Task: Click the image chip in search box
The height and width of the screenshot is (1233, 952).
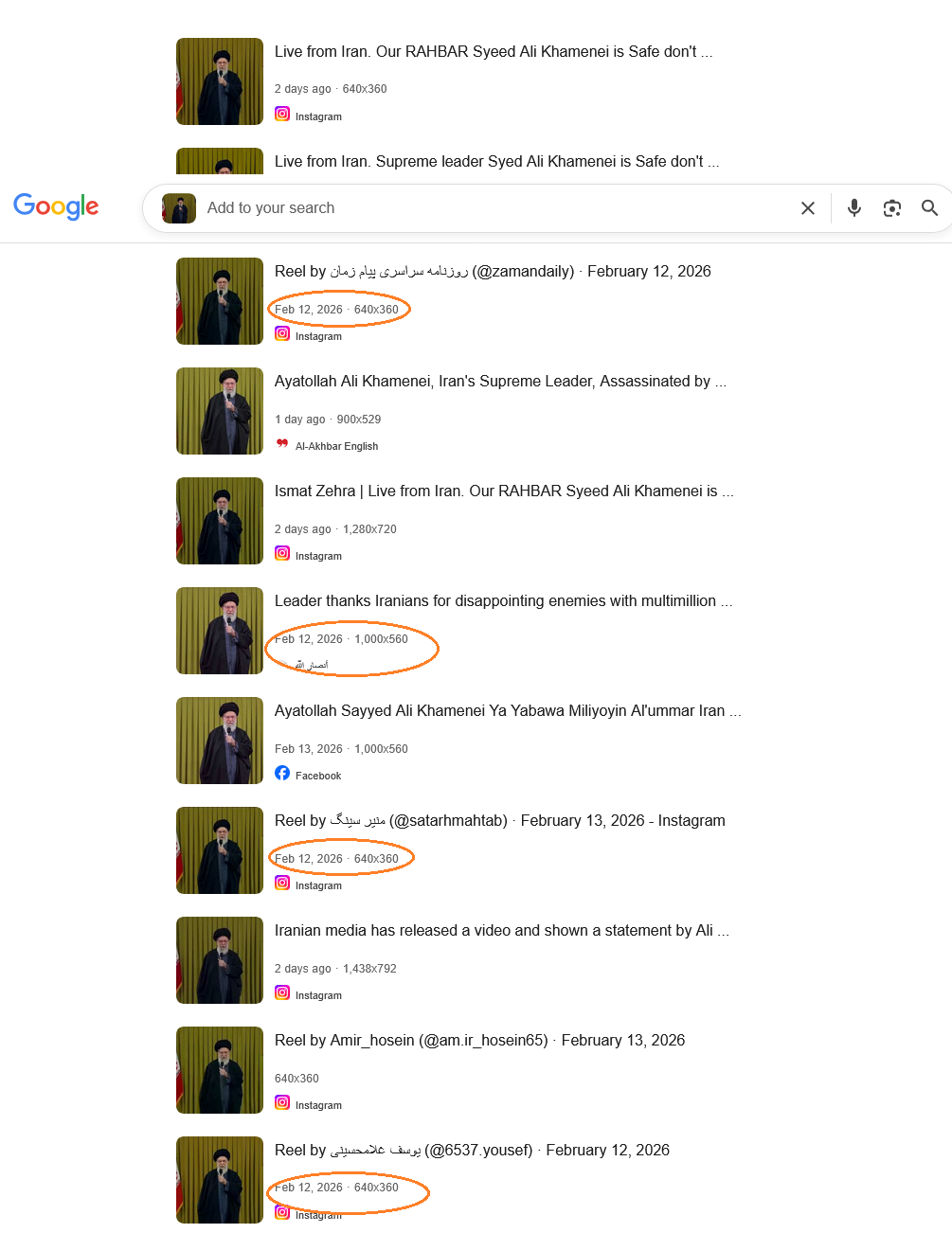Action: click(179, 208)
